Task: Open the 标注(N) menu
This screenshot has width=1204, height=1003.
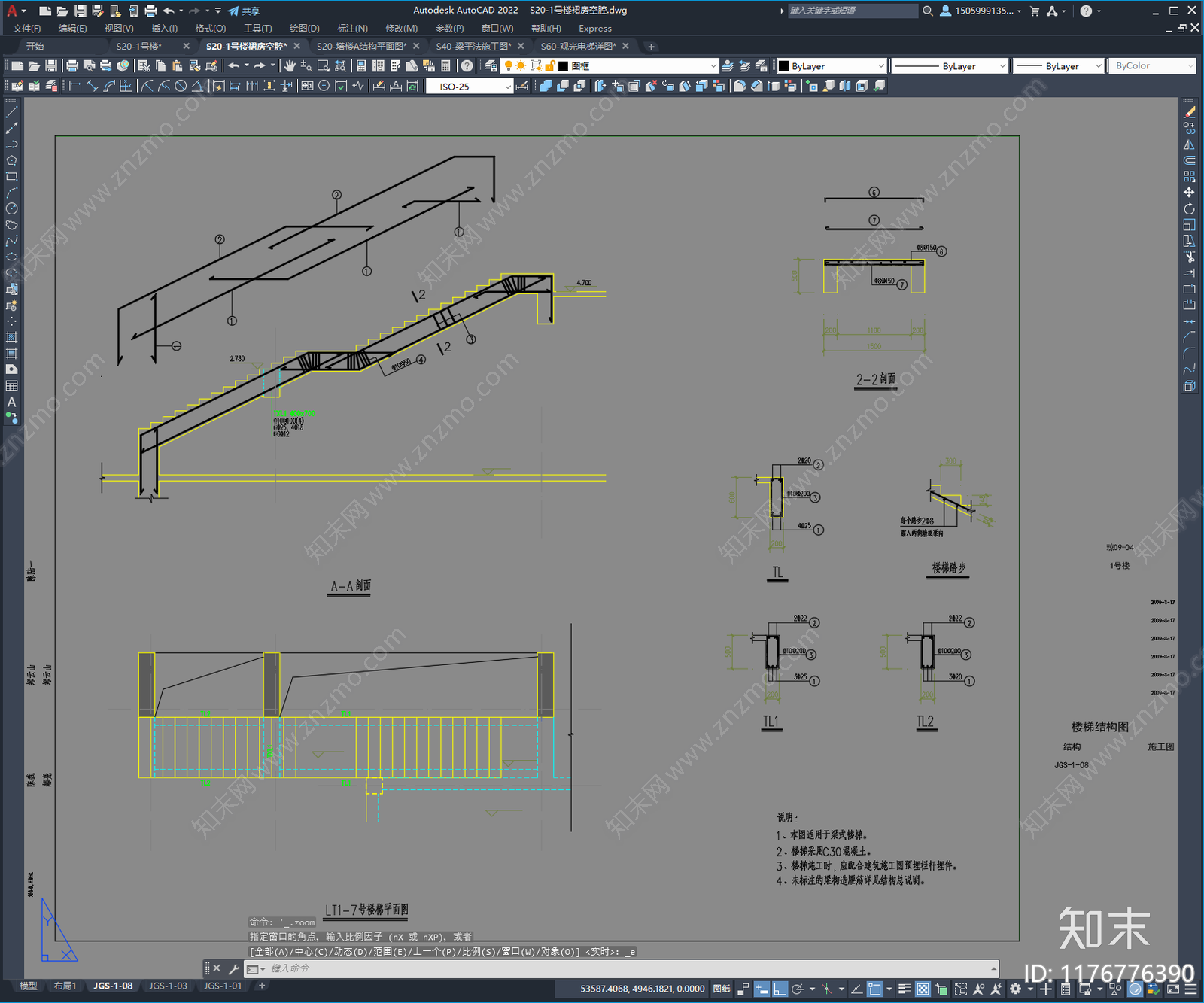Action: pyautogui.click(x=352, y=29)
